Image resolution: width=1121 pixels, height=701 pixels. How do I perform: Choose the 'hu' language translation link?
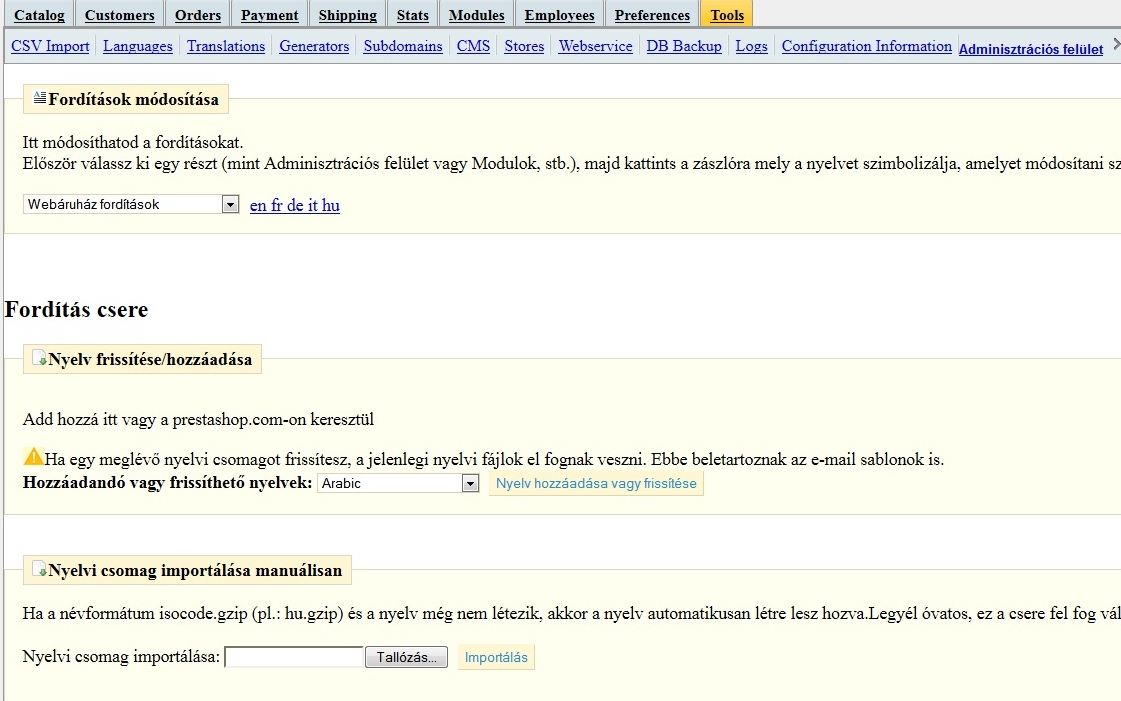[330, 206]
